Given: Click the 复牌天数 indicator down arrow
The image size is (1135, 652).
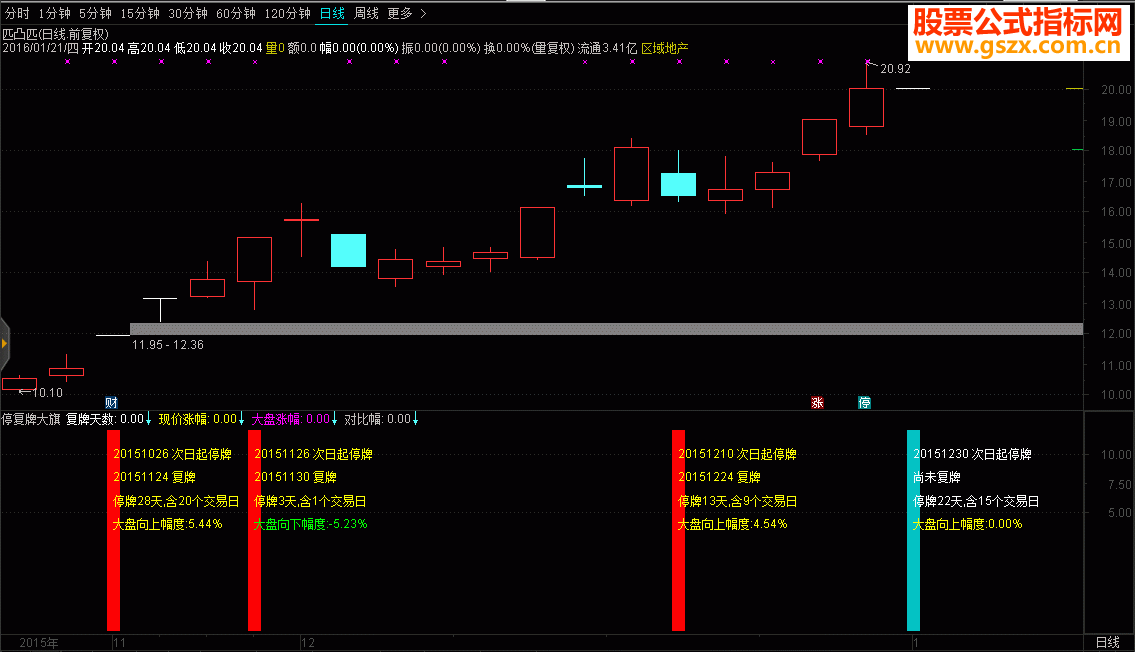Looking at the screenshot, I should click(x=149, y=419).
